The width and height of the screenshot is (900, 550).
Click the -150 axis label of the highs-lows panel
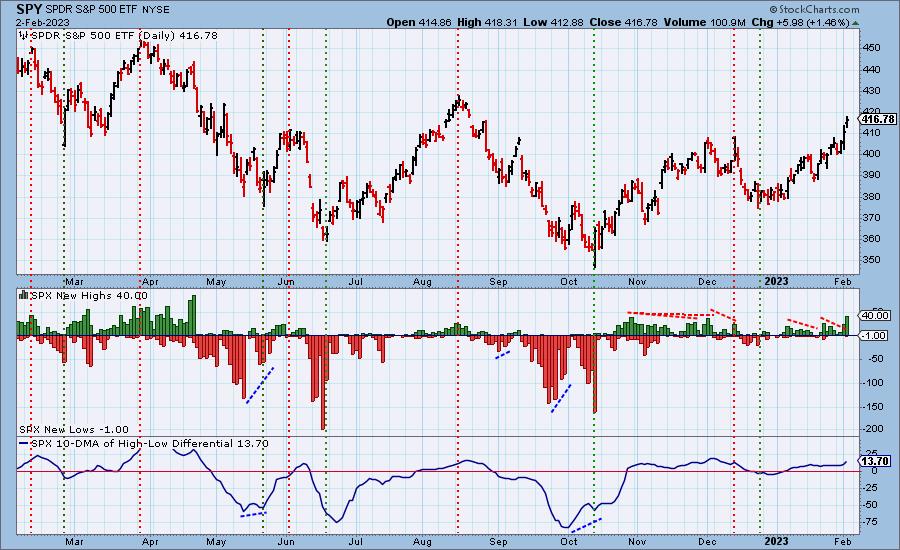pyautogui.click(x=872, y=406)
